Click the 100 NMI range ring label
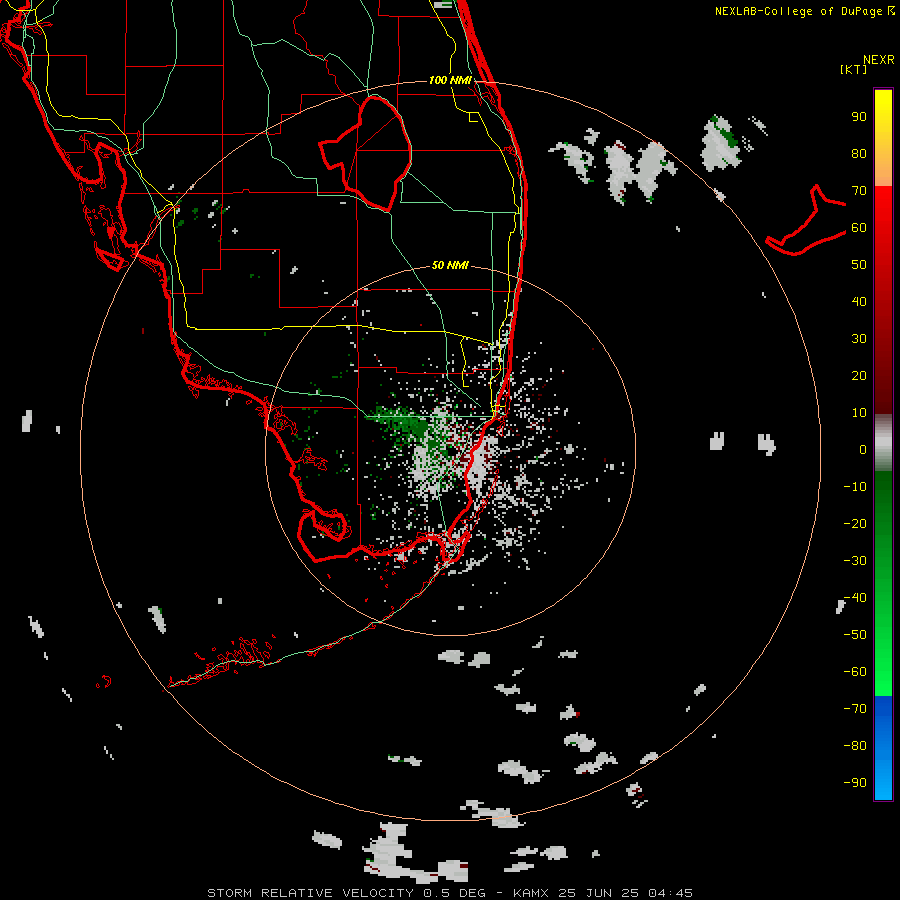 point(450,80)
